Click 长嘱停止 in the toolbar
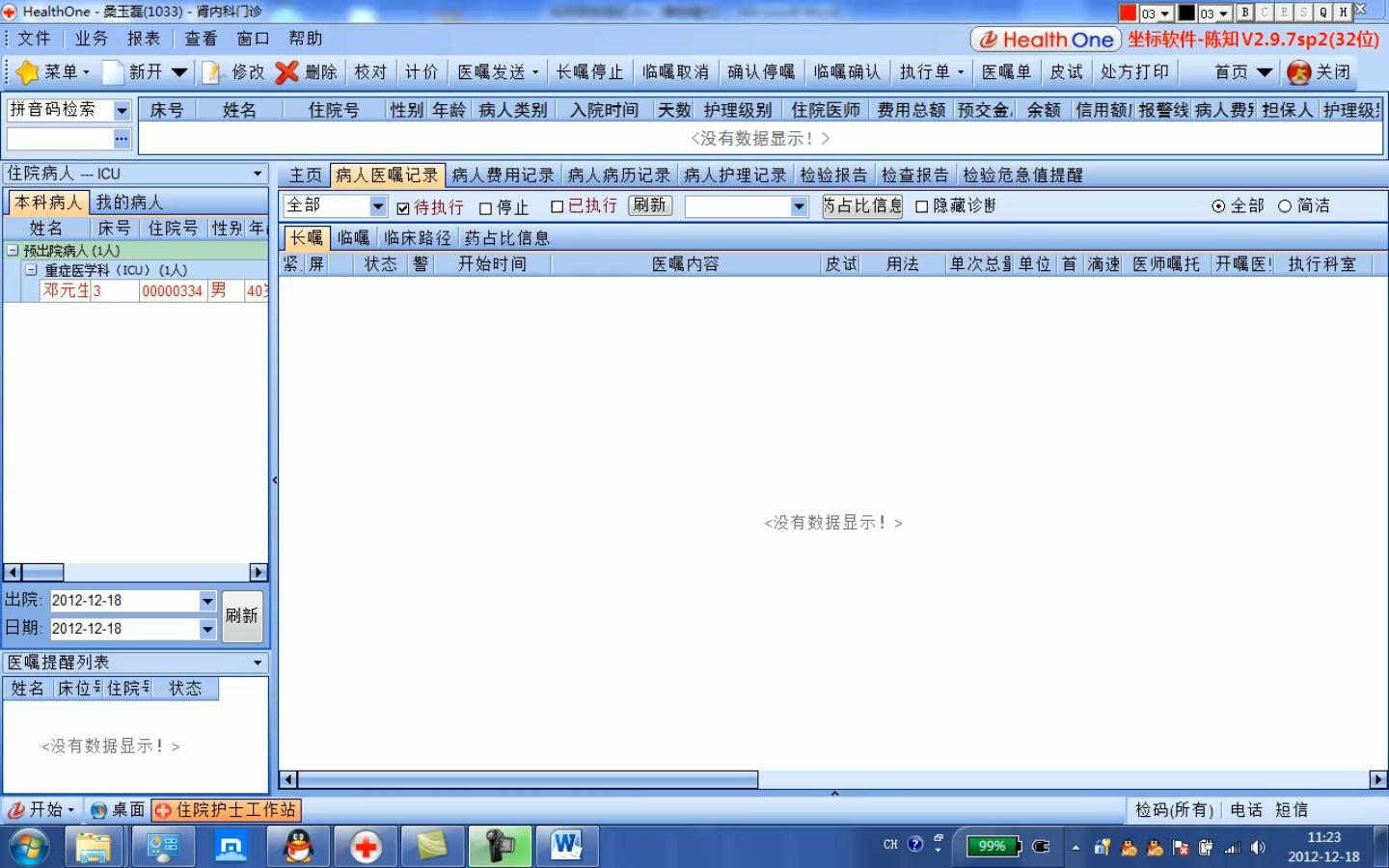 589,72
